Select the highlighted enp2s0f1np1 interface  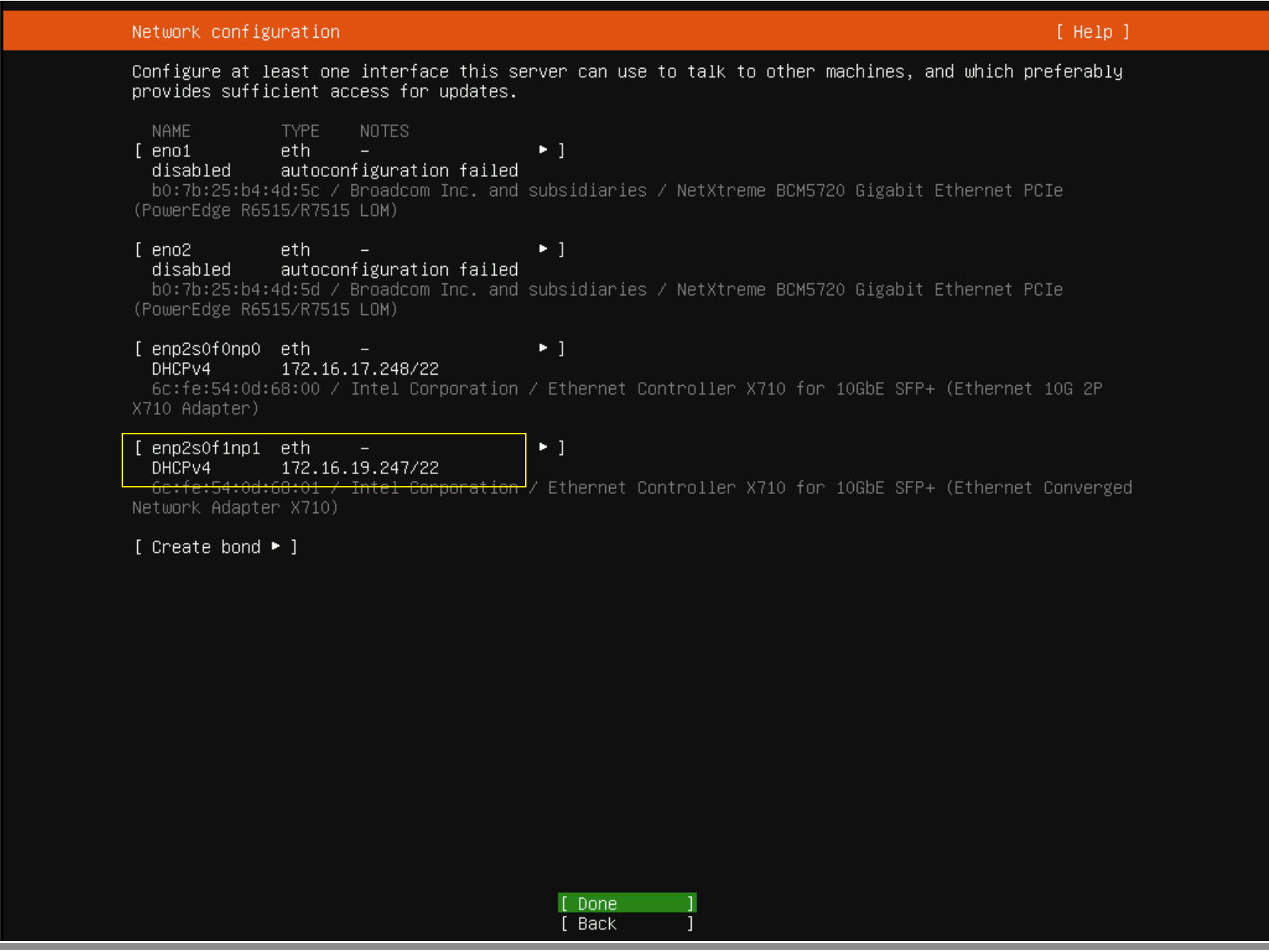206,448
